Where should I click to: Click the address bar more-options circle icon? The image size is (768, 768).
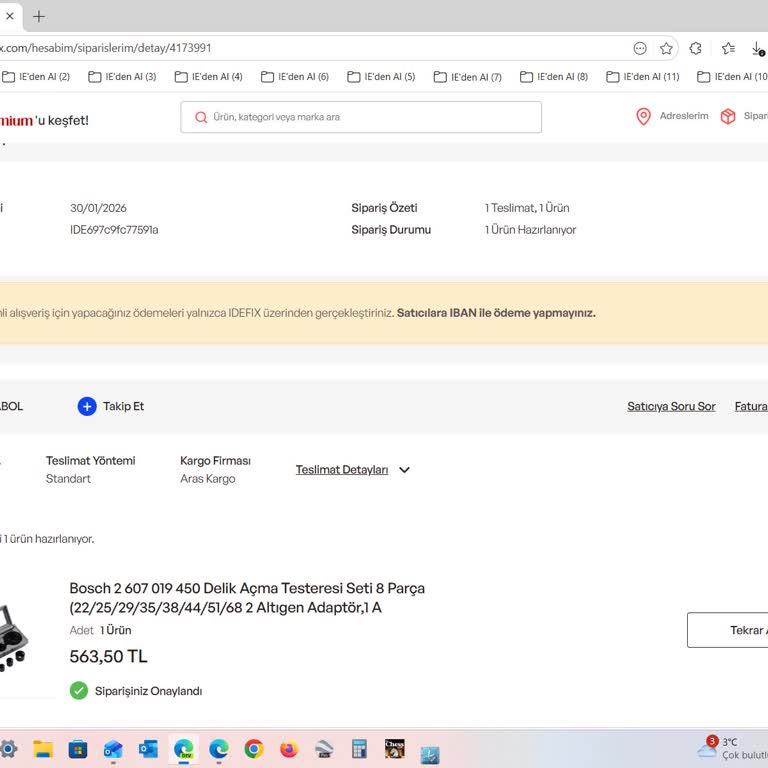click(x=640, y=48)
